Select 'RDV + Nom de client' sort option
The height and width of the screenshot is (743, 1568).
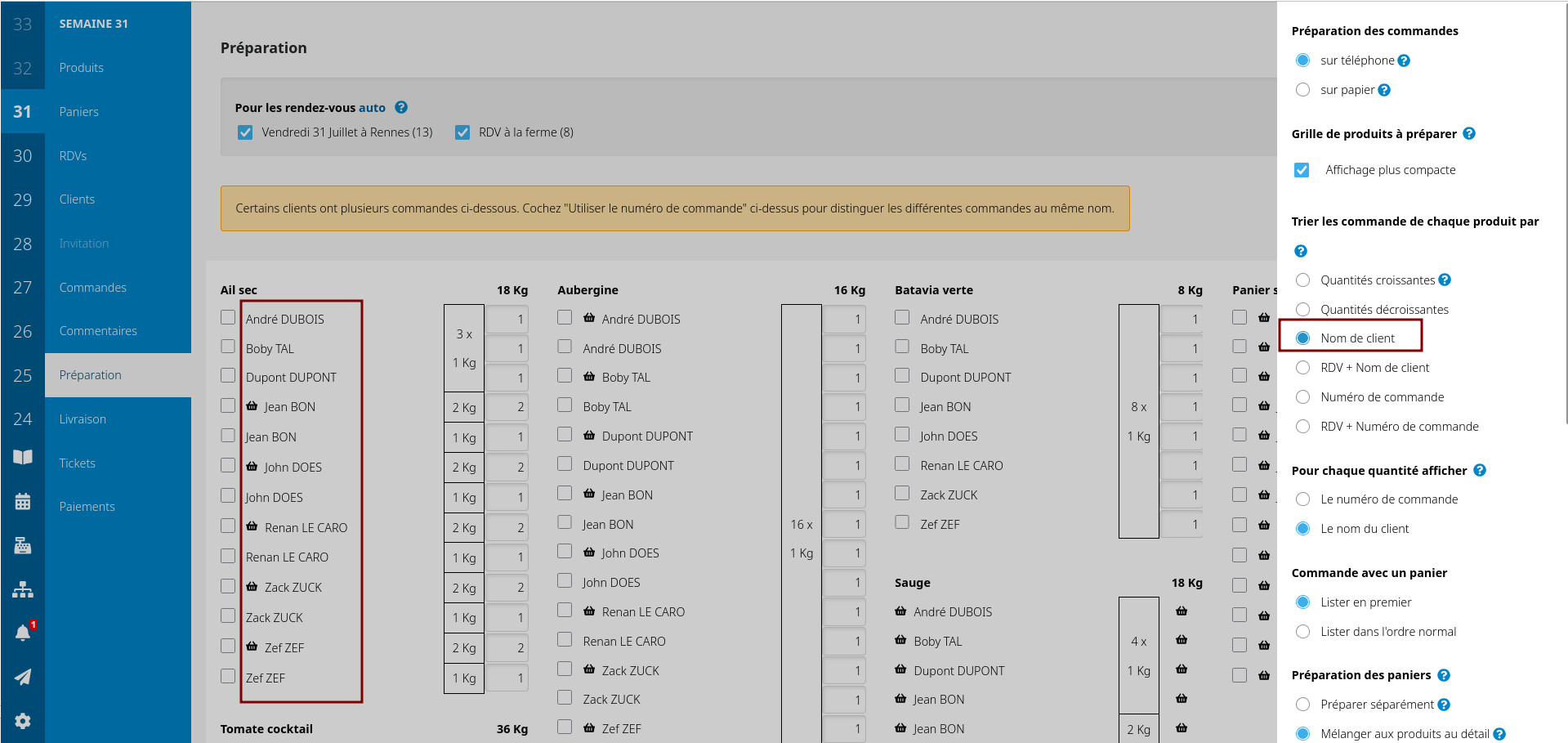click(x=1303, y=368)
